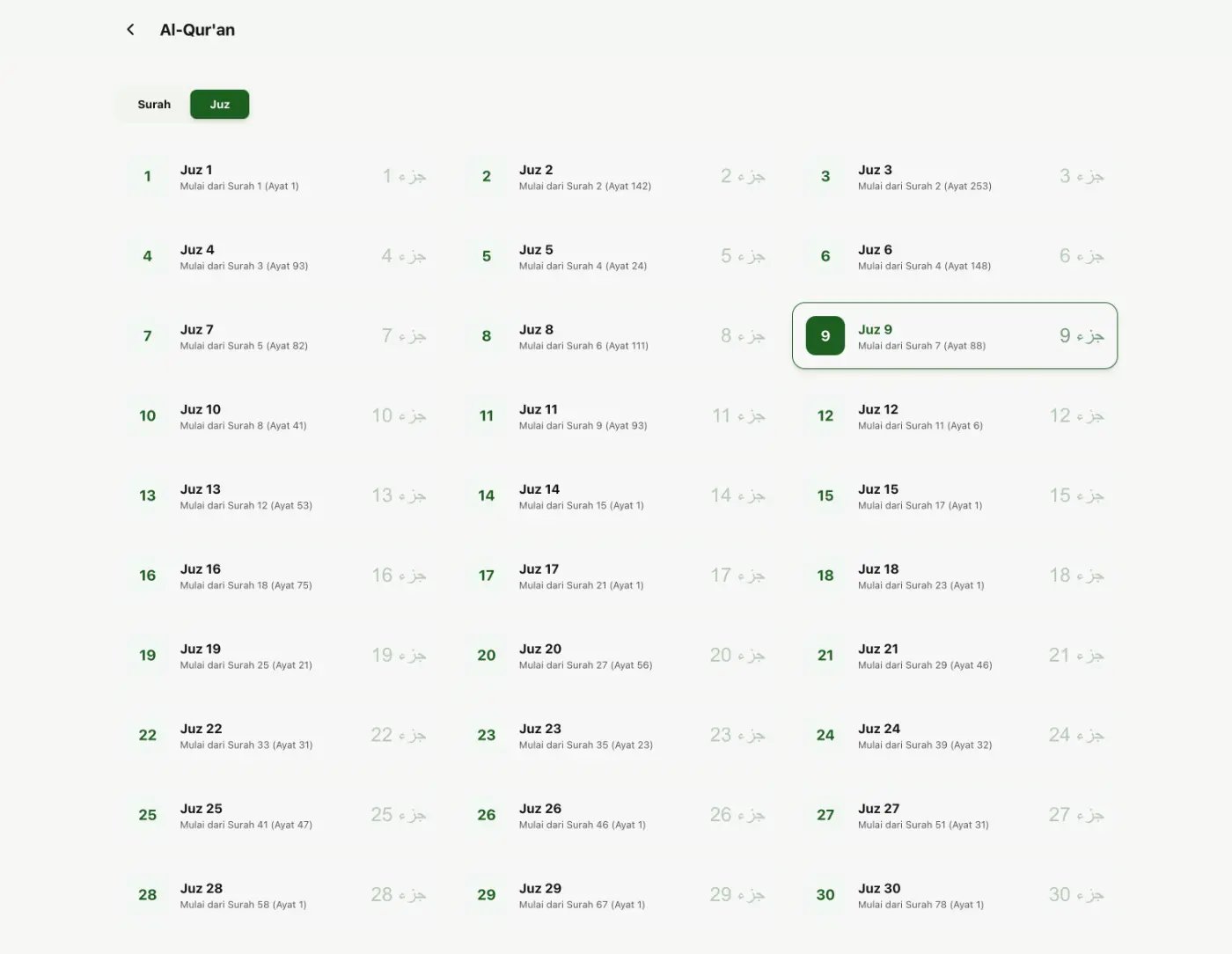Click the green number 11 badge
This screenshot has width=1232, height=954.
[x=487, y=416]
